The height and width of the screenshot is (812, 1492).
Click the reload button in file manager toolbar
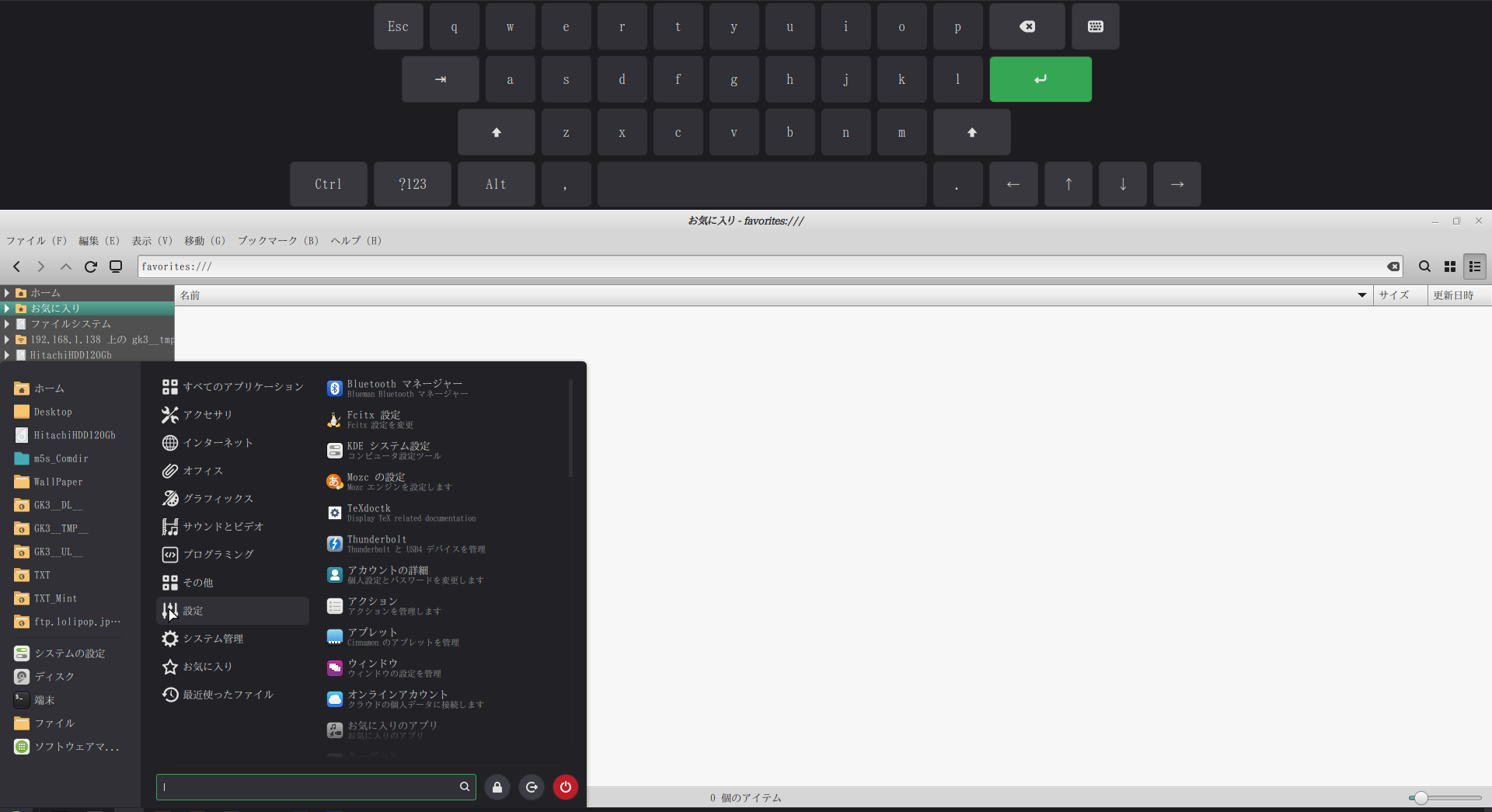click(x=91, y=267)
